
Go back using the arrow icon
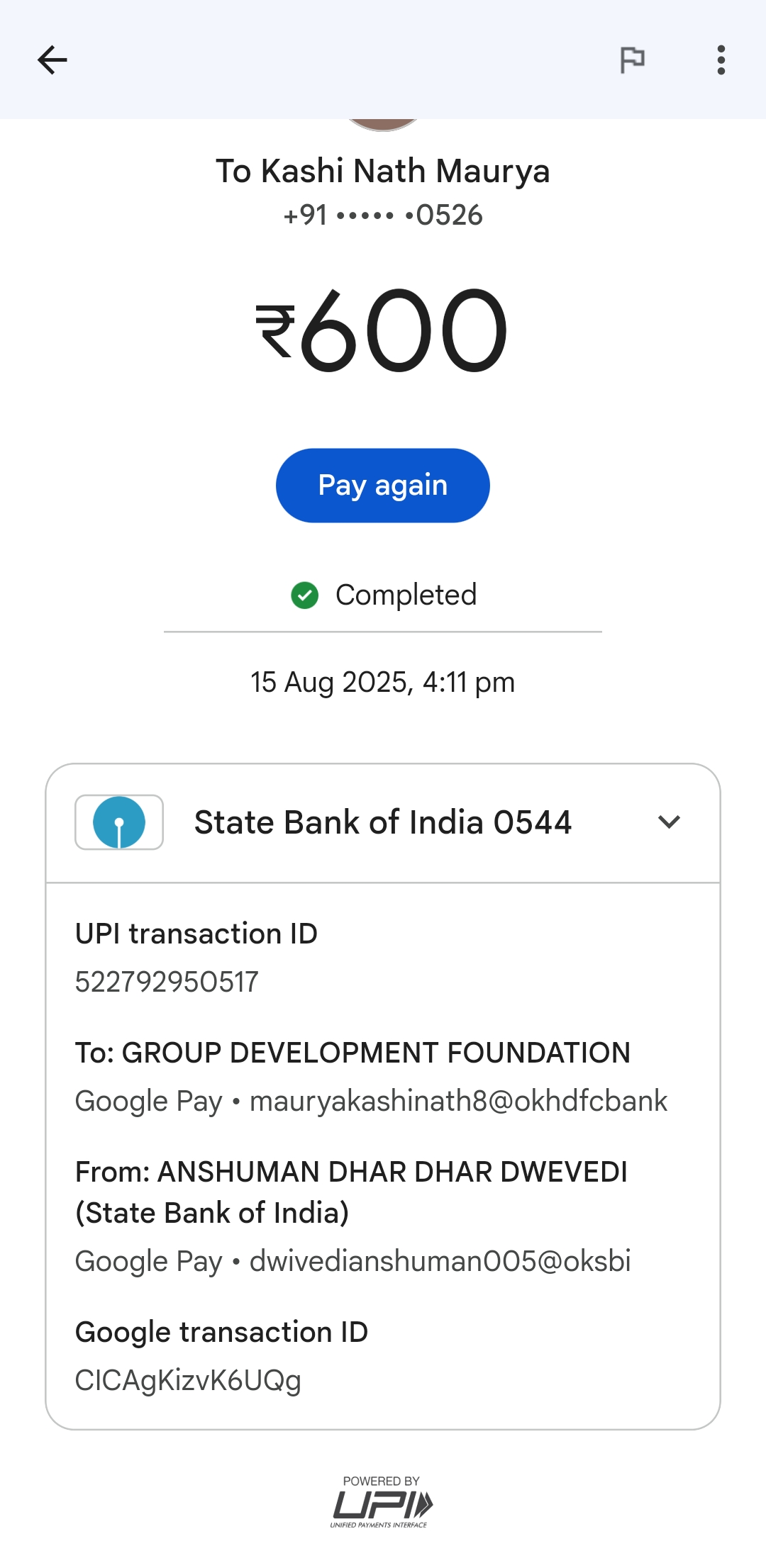52,60
